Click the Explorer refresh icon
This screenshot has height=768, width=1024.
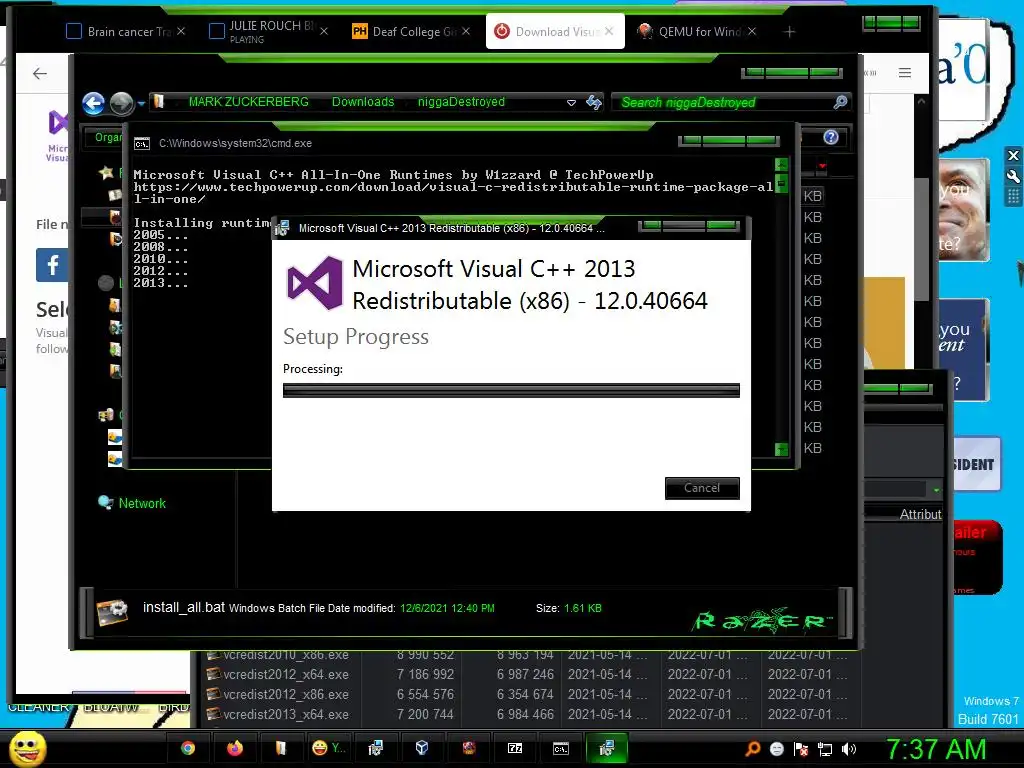[594, 102]
